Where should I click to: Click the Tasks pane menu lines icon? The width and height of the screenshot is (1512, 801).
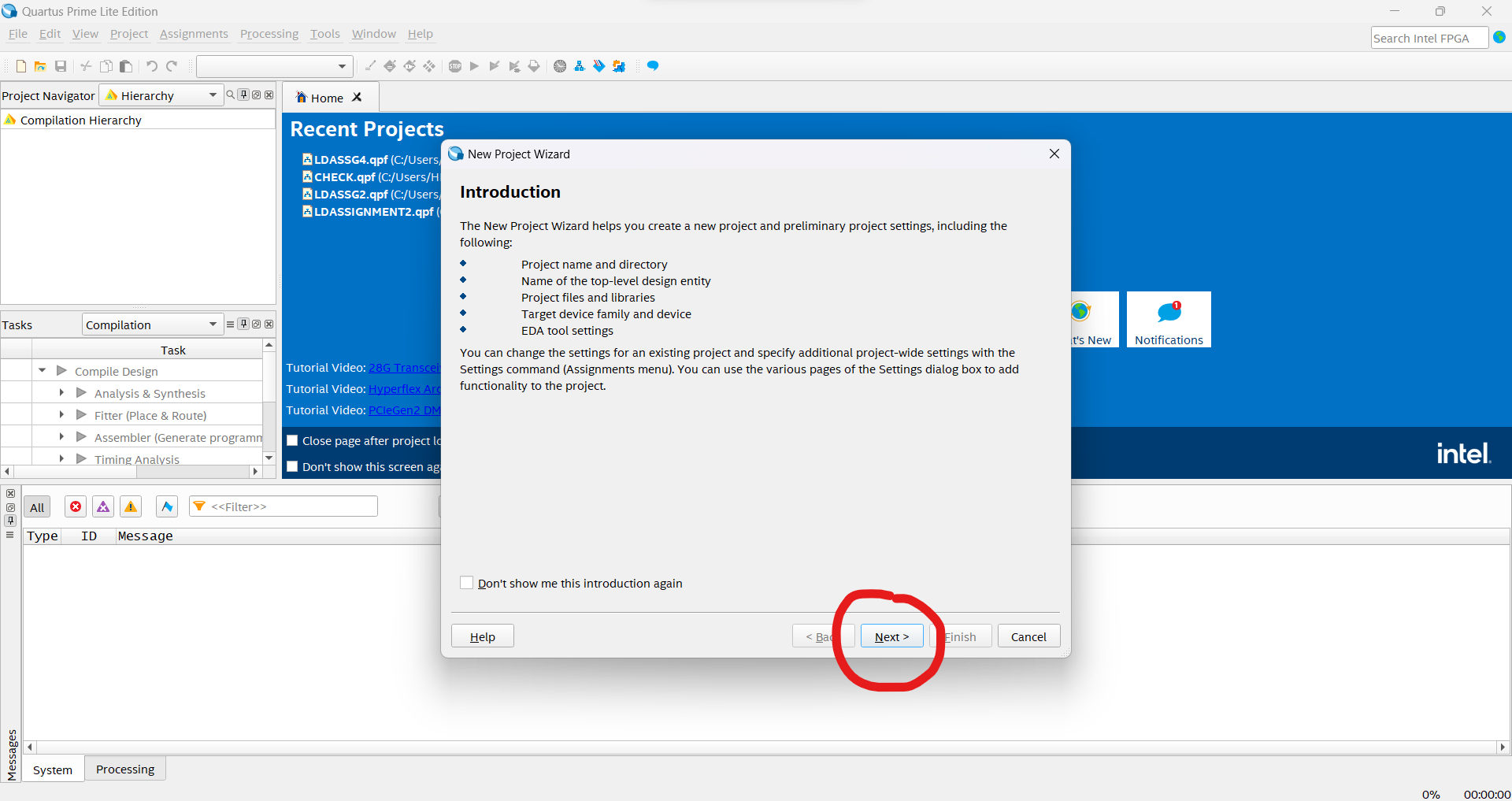pos(231,324)
